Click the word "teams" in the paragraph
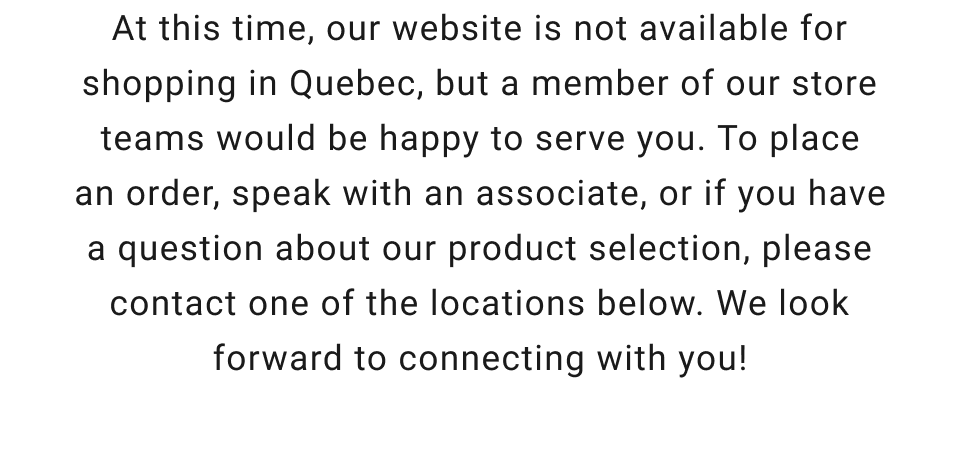 151,139
